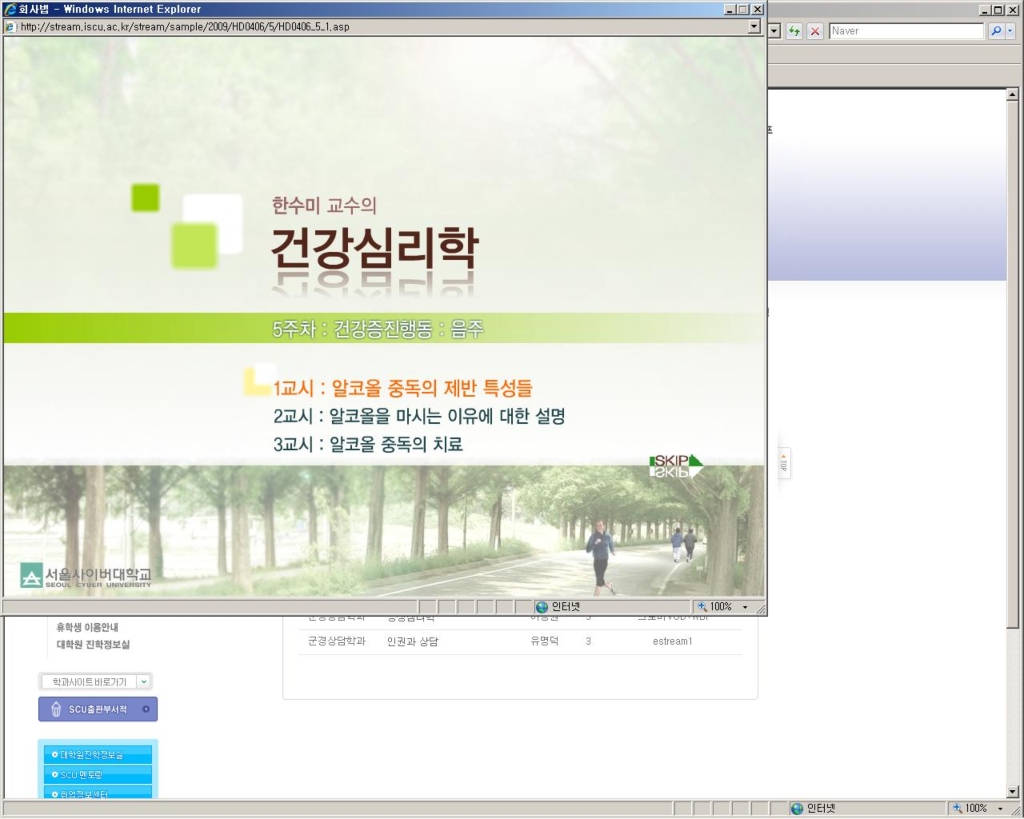The width and height of the screenshot is (1024, 819).
Task: Minimize the background browser window
Action: [986, 10]
